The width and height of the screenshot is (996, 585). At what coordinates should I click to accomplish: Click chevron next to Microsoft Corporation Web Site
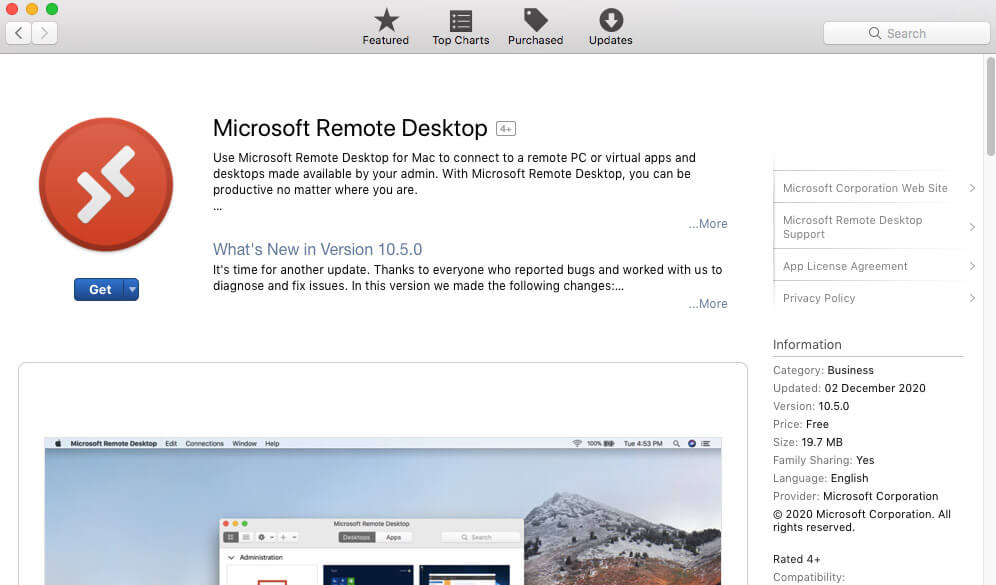972,188
